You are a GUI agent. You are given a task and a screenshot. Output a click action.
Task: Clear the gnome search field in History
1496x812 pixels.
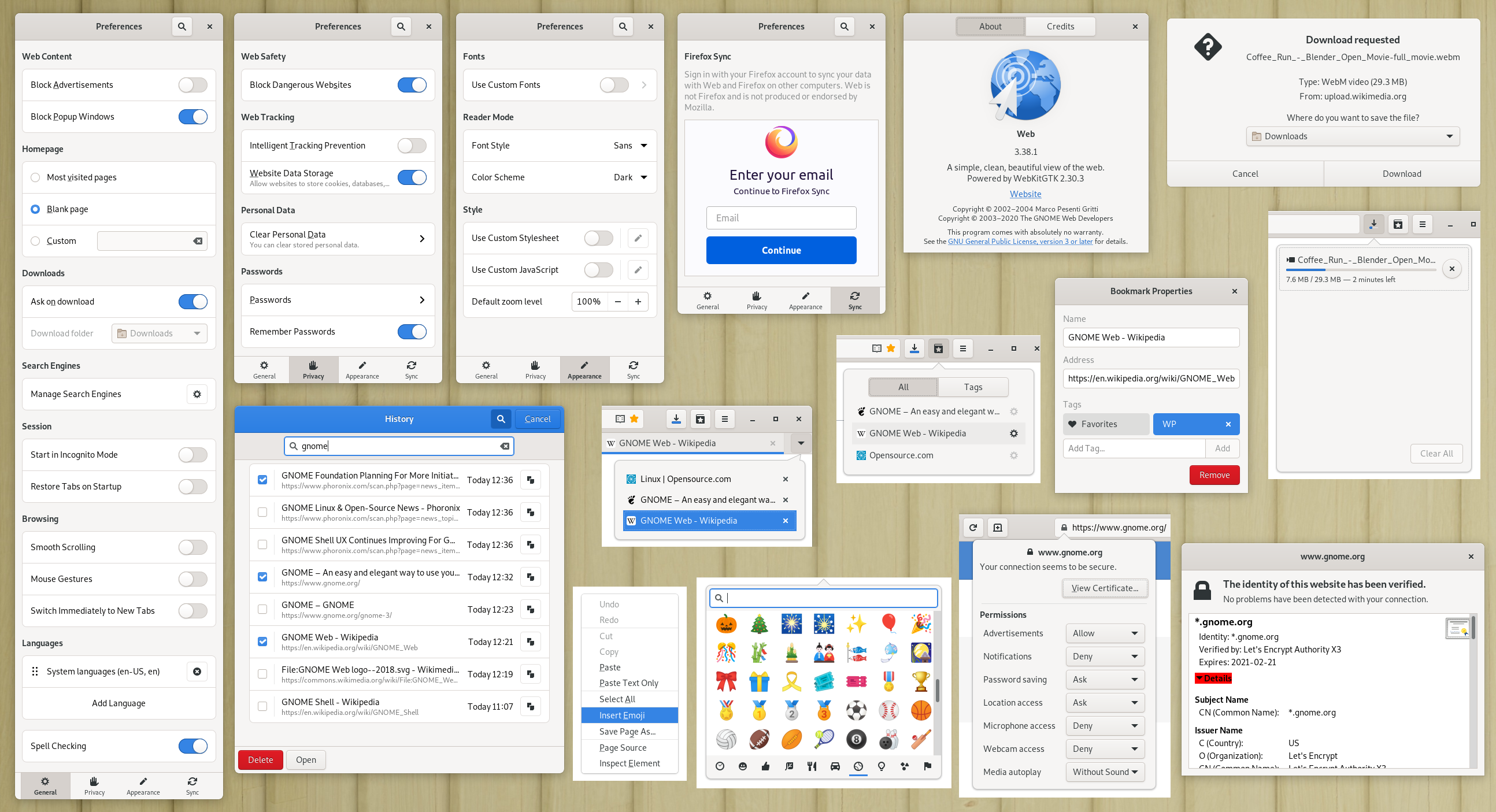click(505, 446)
